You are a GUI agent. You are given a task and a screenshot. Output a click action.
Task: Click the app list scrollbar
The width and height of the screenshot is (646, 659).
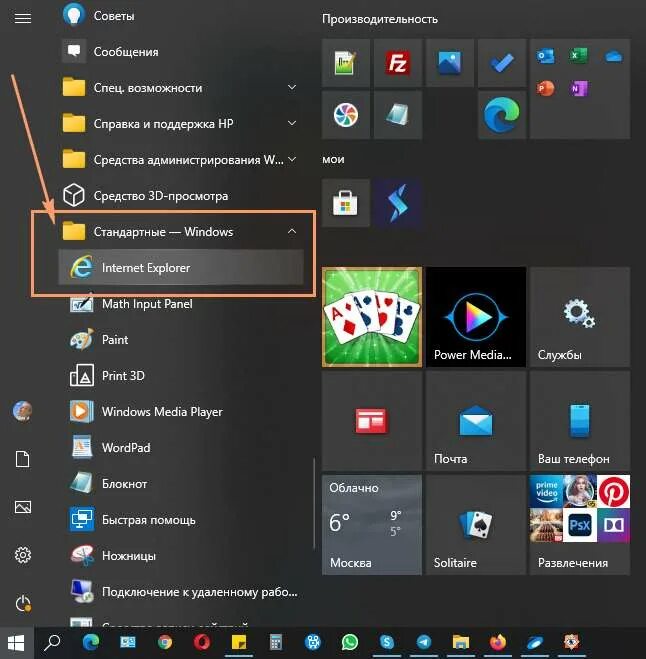click(314, 503)
